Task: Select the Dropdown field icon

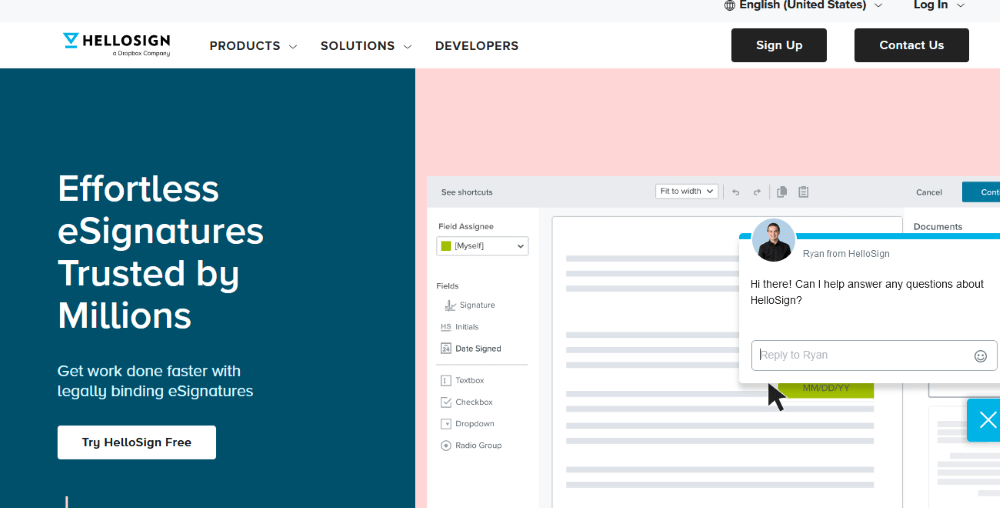Action: 446,424
